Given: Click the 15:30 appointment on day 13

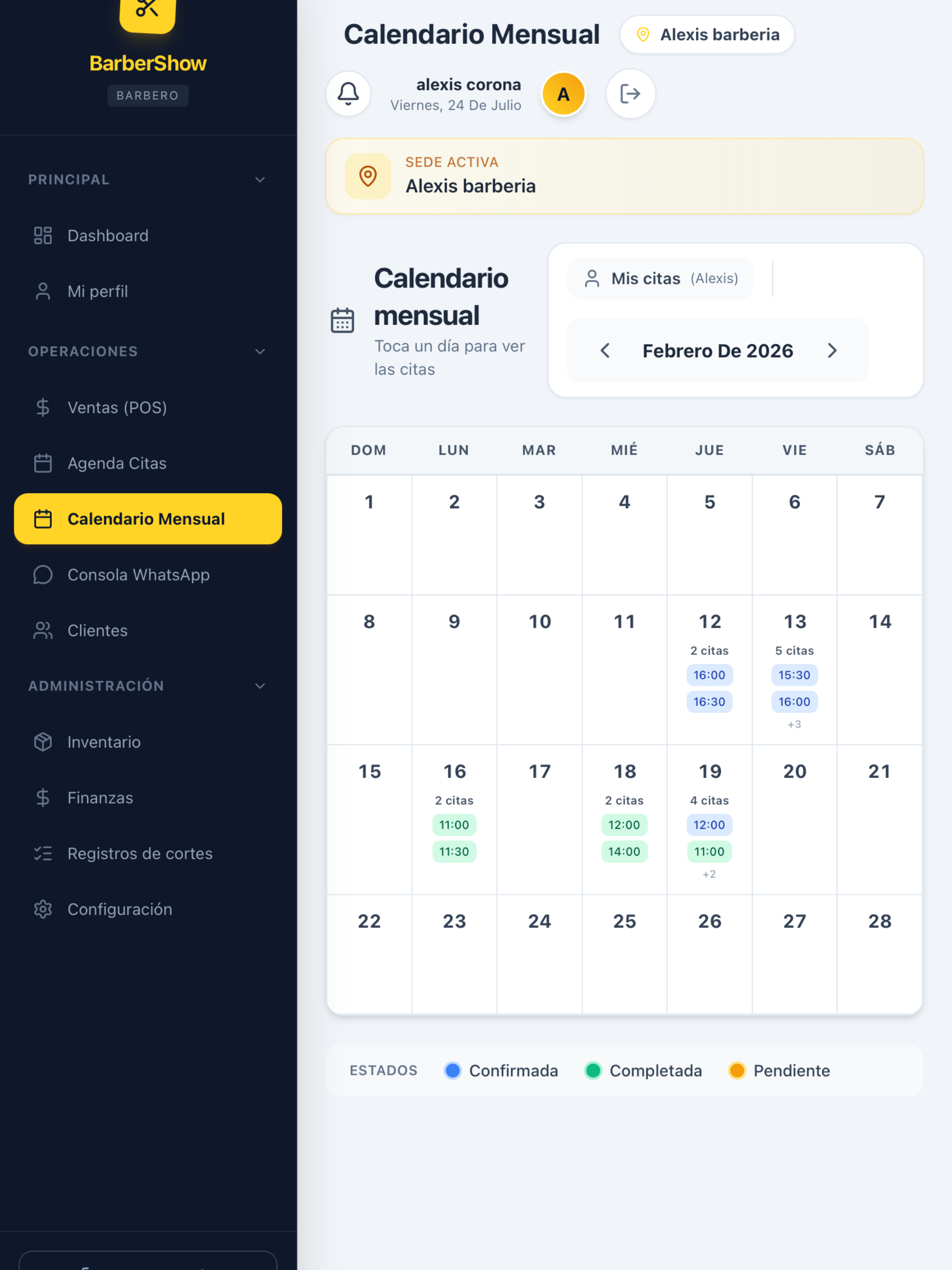Looking at the screenshot, I should [794, 675].
